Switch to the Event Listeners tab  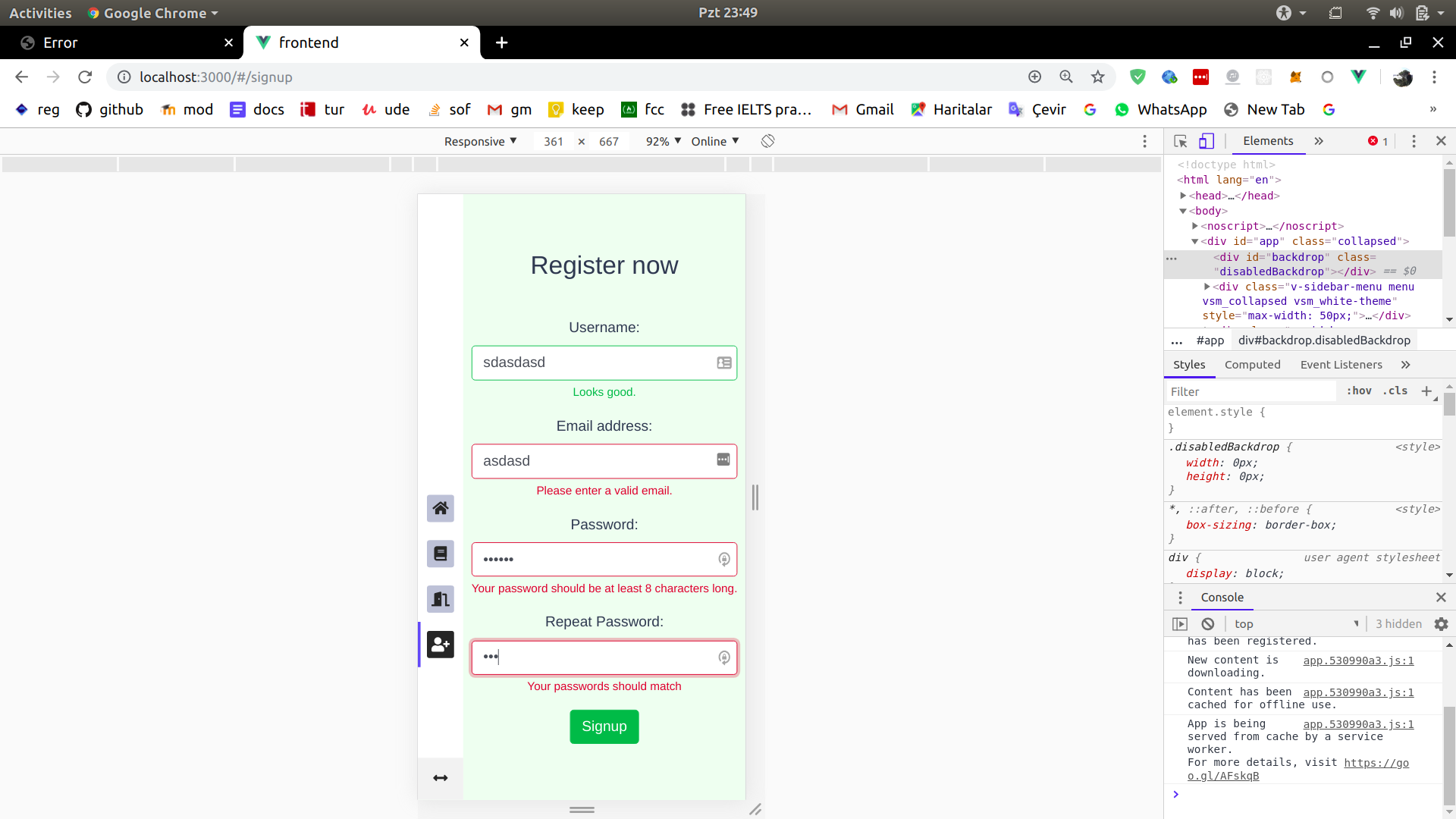[x=1341, y=365]
